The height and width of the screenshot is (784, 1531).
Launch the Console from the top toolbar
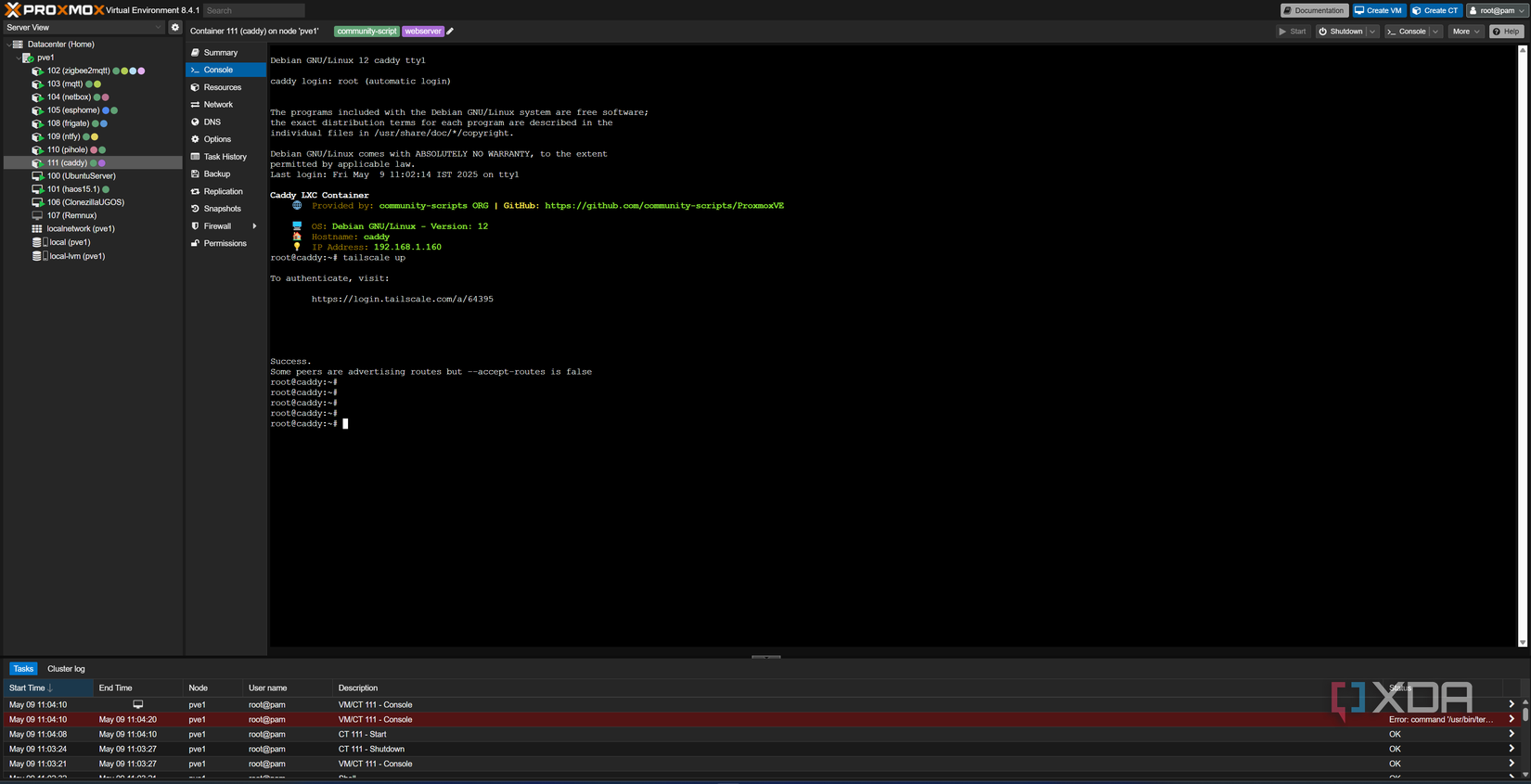pyautogui.click(x=1407, y=32)
